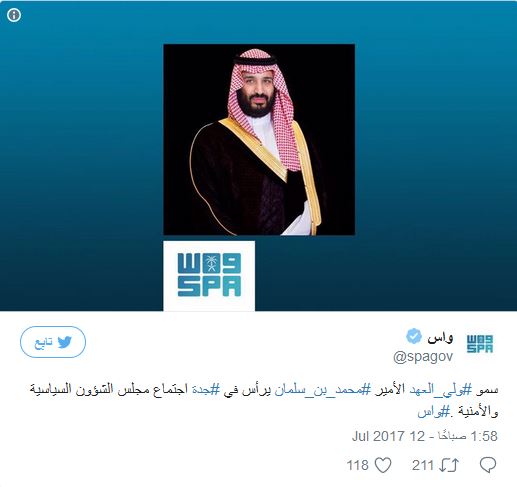Retweet using the retweet arrows icon
Screen dimensions: 517x487
pos(449,465)
